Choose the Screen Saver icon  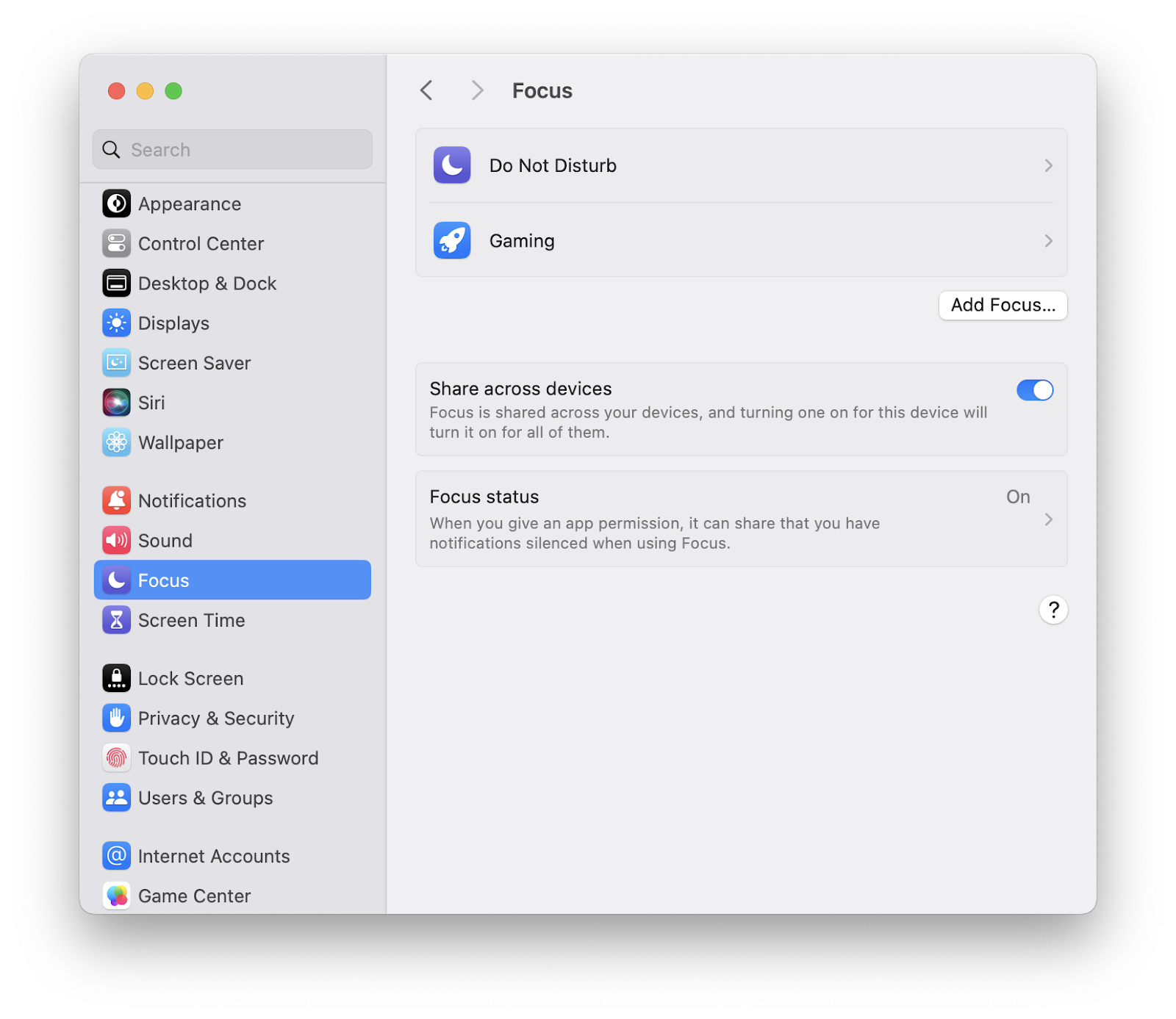pyautogui.click(x=116, y=362)
